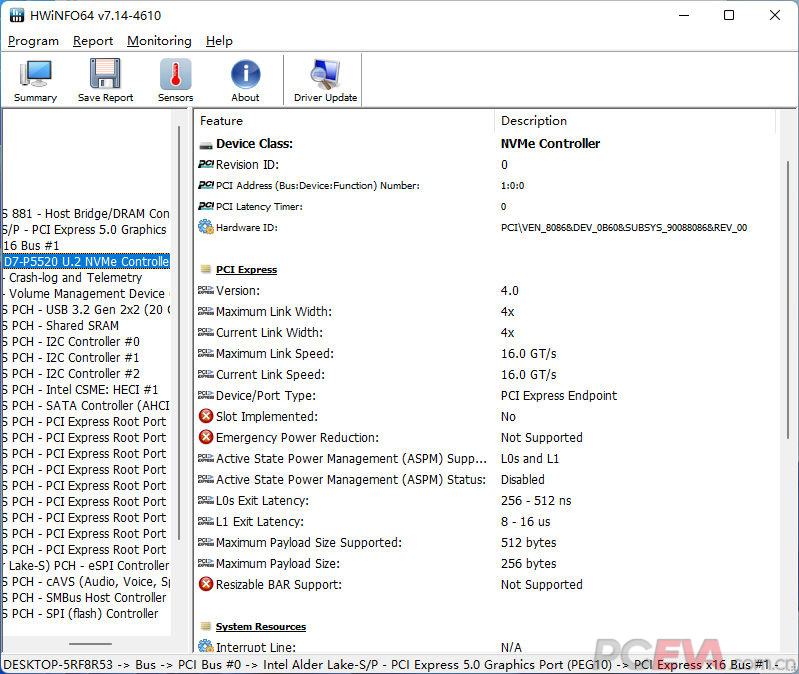The image size is (799, 674).
Task: Open the Monitoring menu
Action: click(x=159, y=41)
